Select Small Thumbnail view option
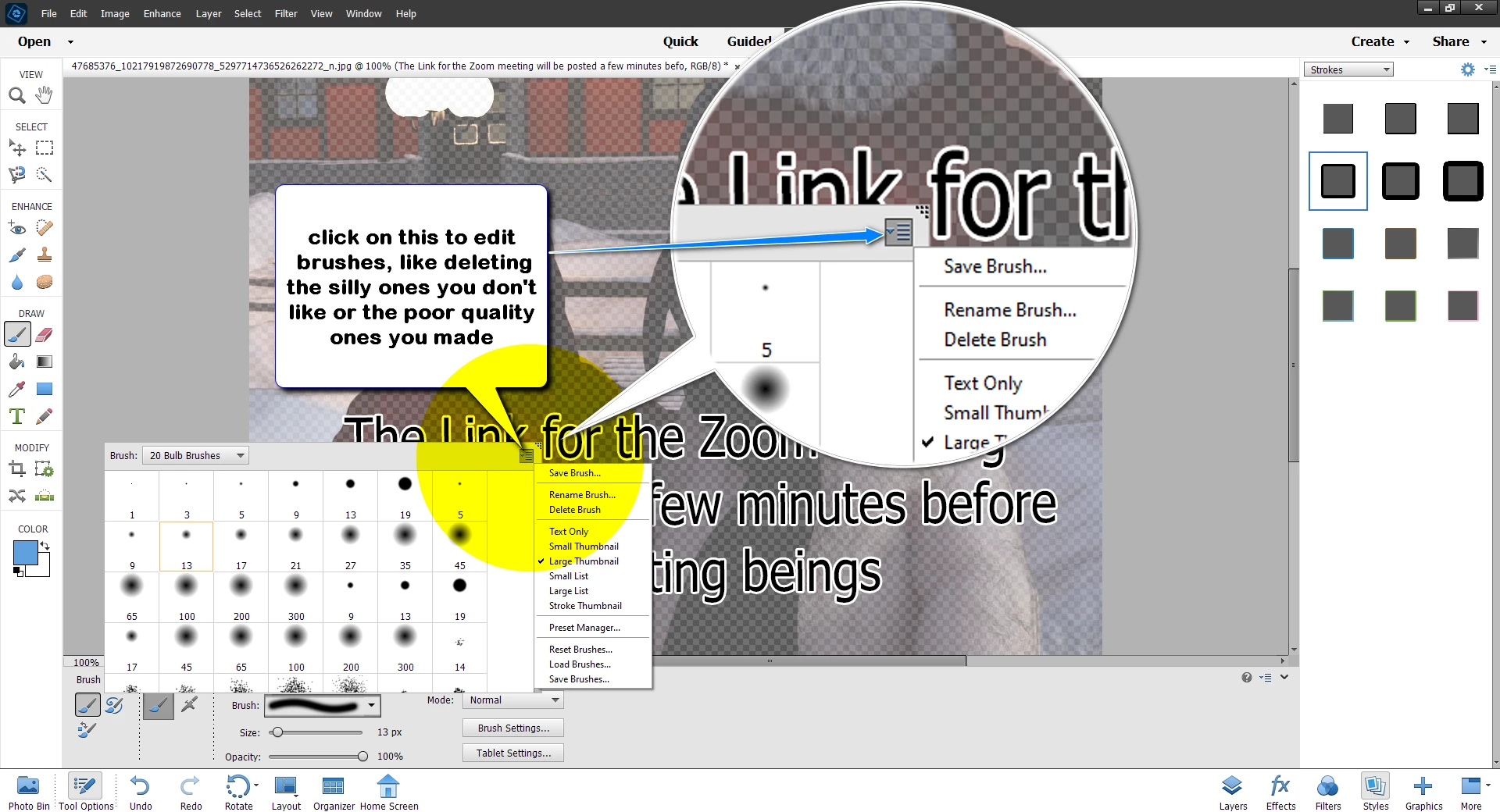This screenshot has width=1500, height=812. click(x=584, y=547)
